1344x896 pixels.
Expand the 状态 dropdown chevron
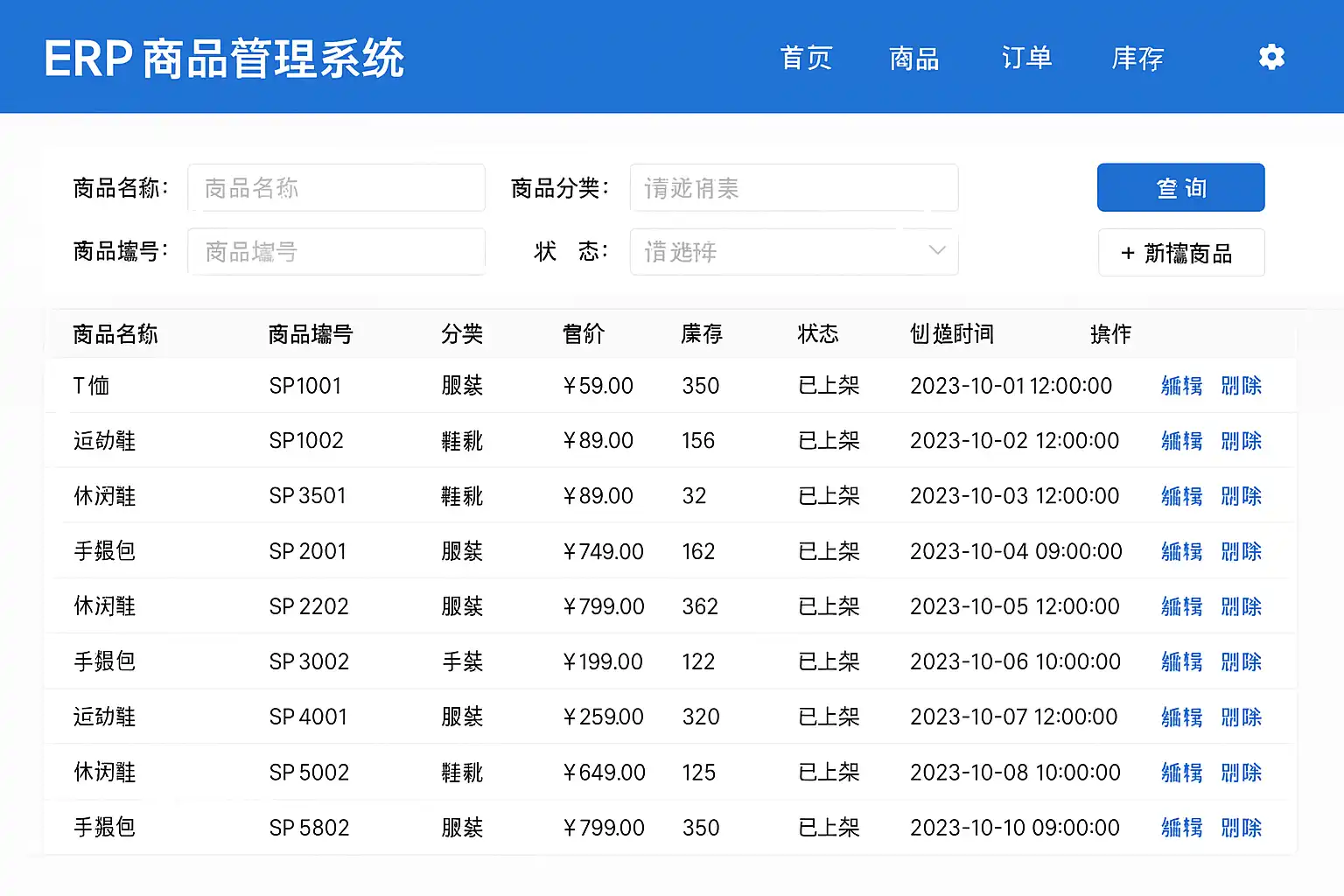[x=936, y=251]
